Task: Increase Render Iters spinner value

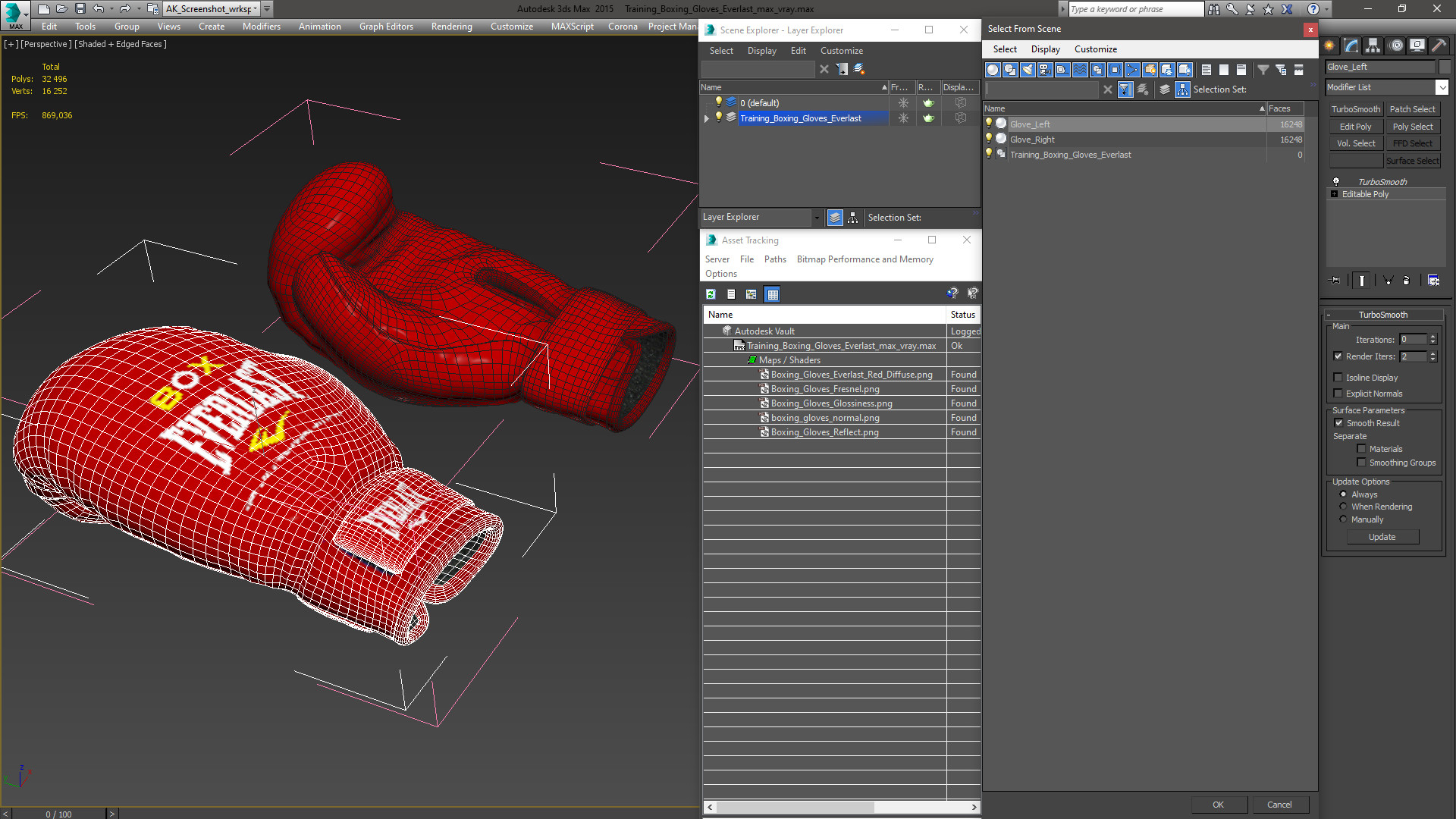Action: tap(1432, 353)
